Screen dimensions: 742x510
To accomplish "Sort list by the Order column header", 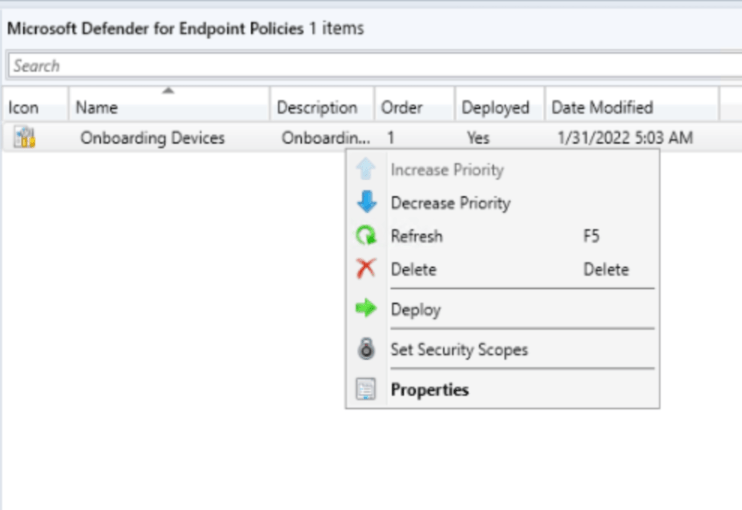I will click(x=402, y=107).
